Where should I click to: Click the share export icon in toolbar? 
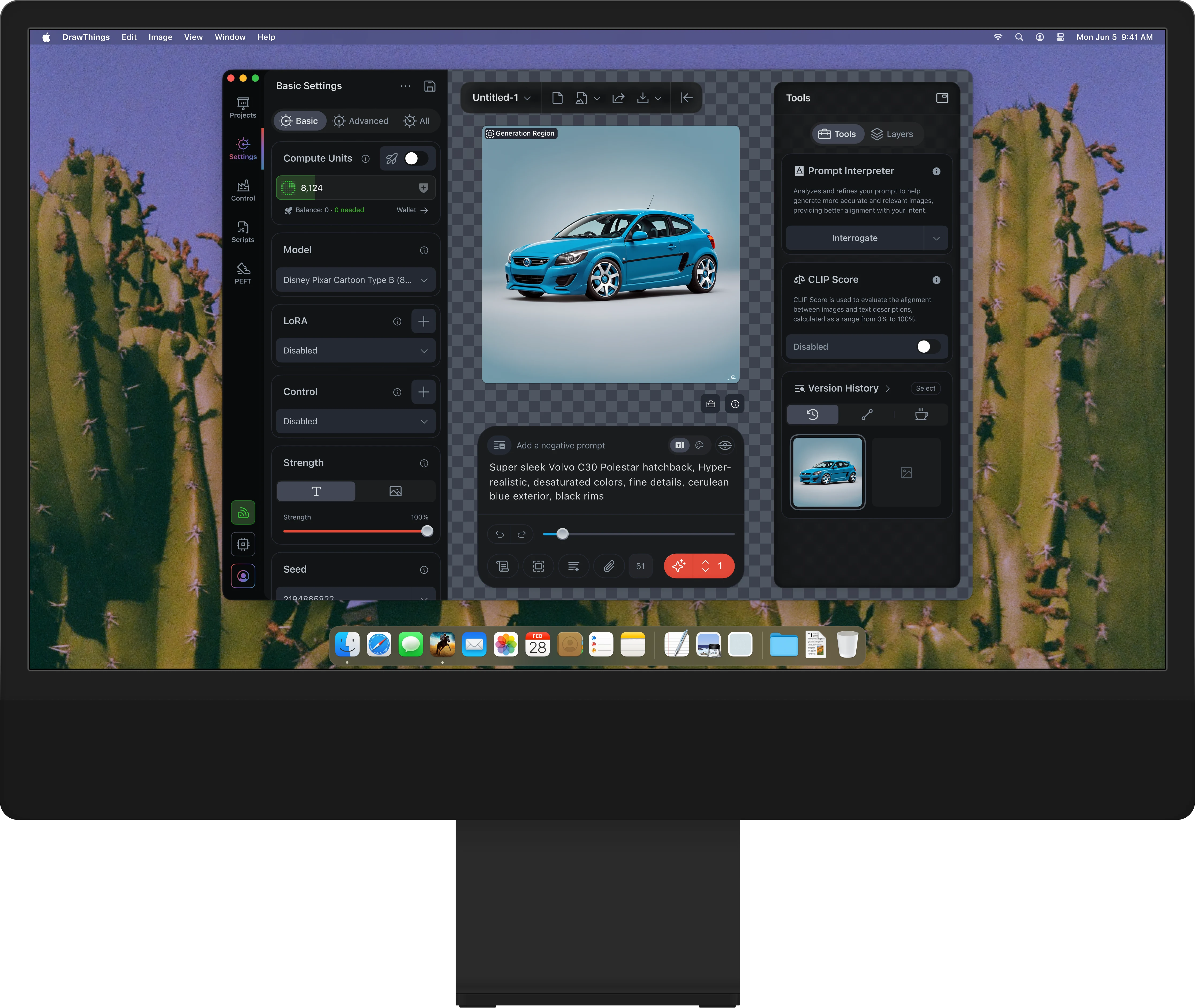618,98
